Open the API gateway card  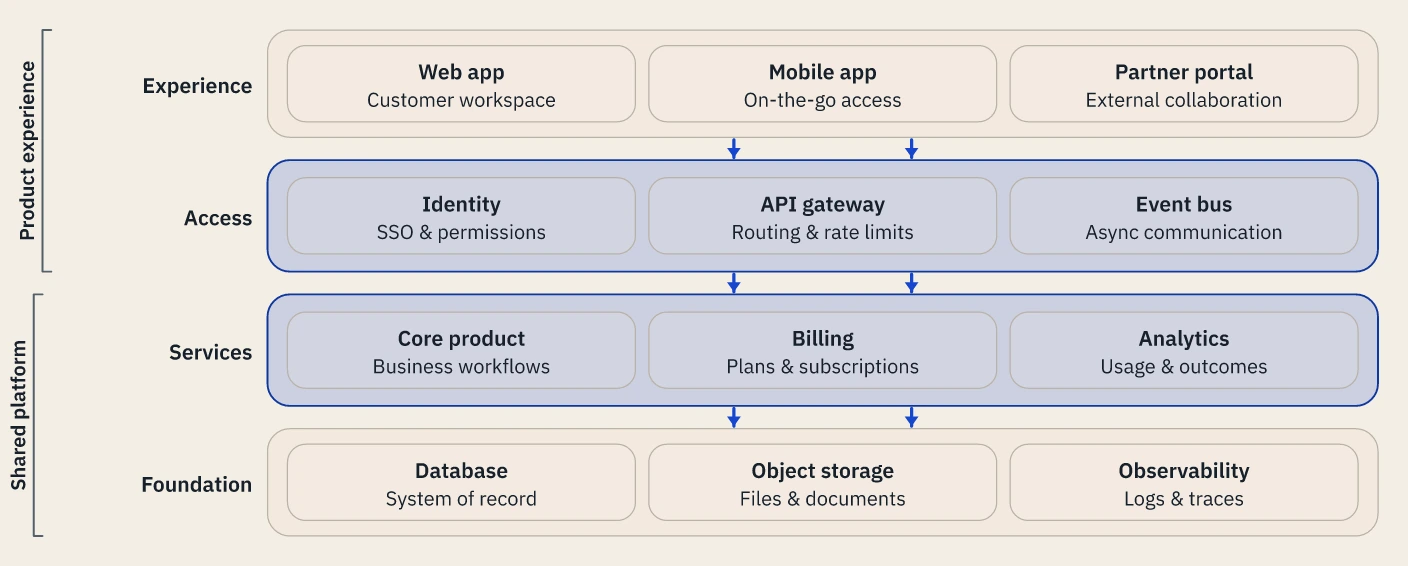(x=822, y=216)
